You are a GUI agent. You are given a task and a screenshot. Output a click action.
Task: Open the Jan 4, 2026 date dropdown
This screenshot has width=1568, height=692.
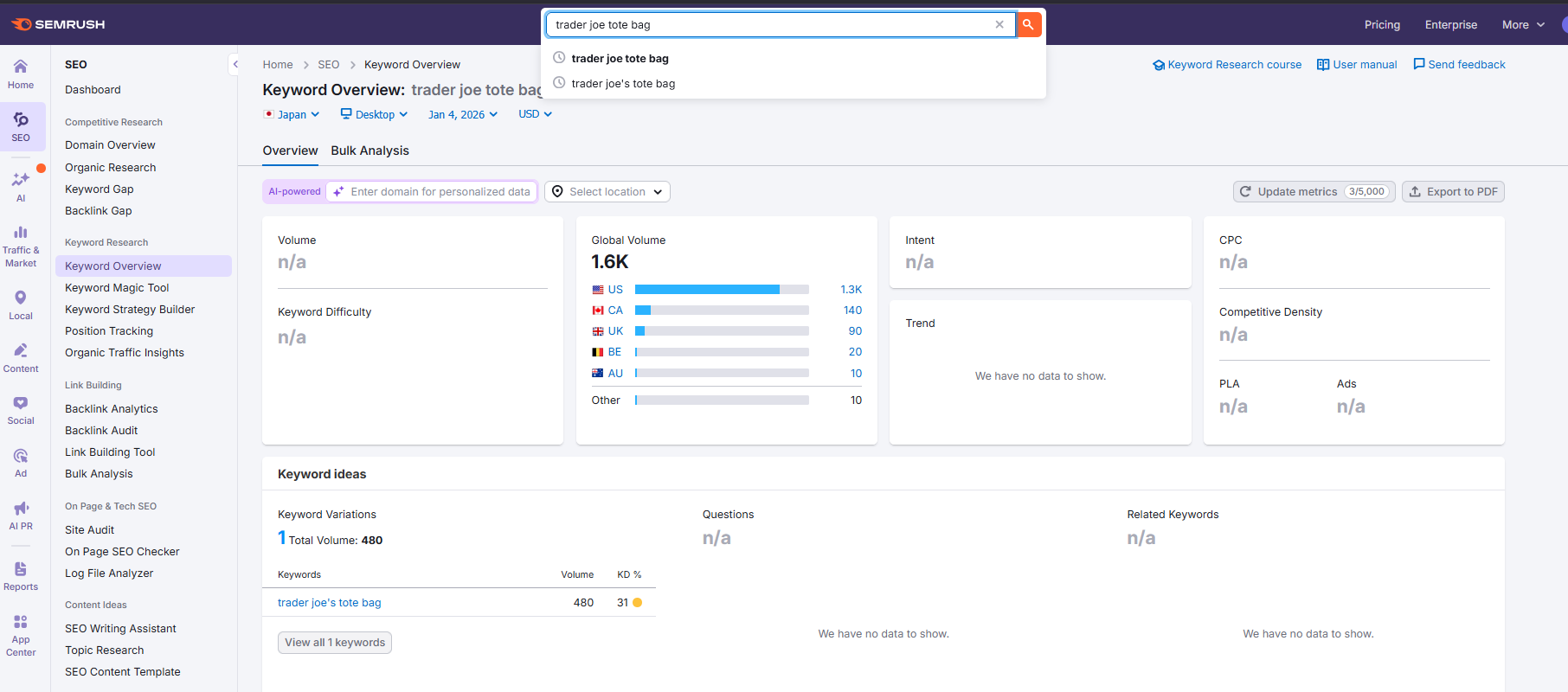(x=463, y=114)
